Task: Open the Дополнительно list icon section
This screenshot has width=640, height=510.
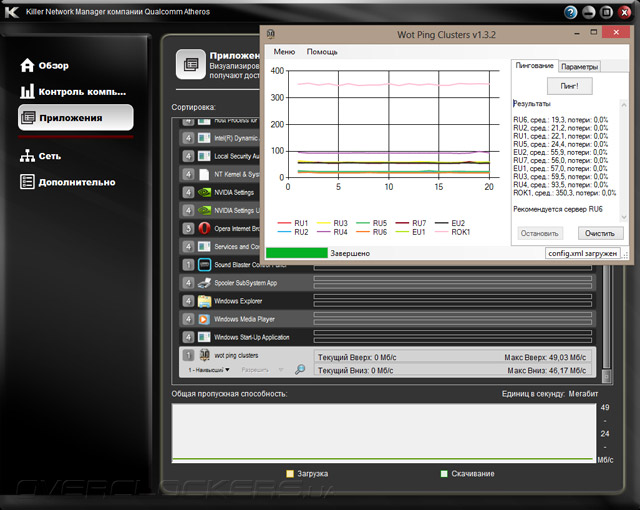Action: coord(27,182)
